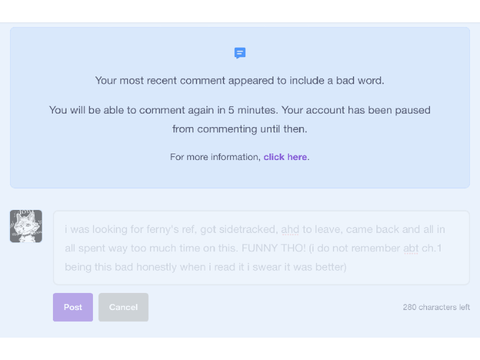The image size is (480, 360).
Task: Click the blue comment icon in the notice
Action: coord(240,53)
